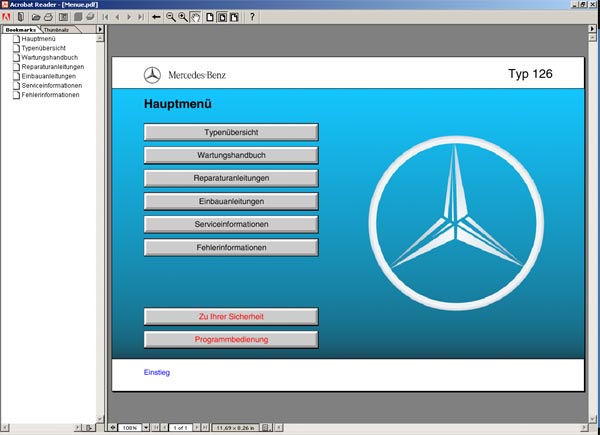Open help with the question mark icon
This screenshot has width=600, height=435.
click(252, 17)
